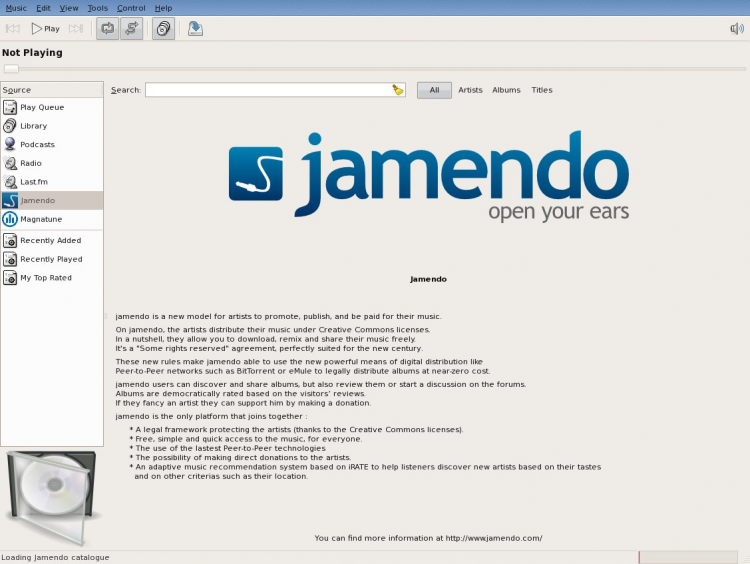Click the download album toolbar icon
Image resolution: width=750 pixels, height=564 pixels.
coord(195,29)
